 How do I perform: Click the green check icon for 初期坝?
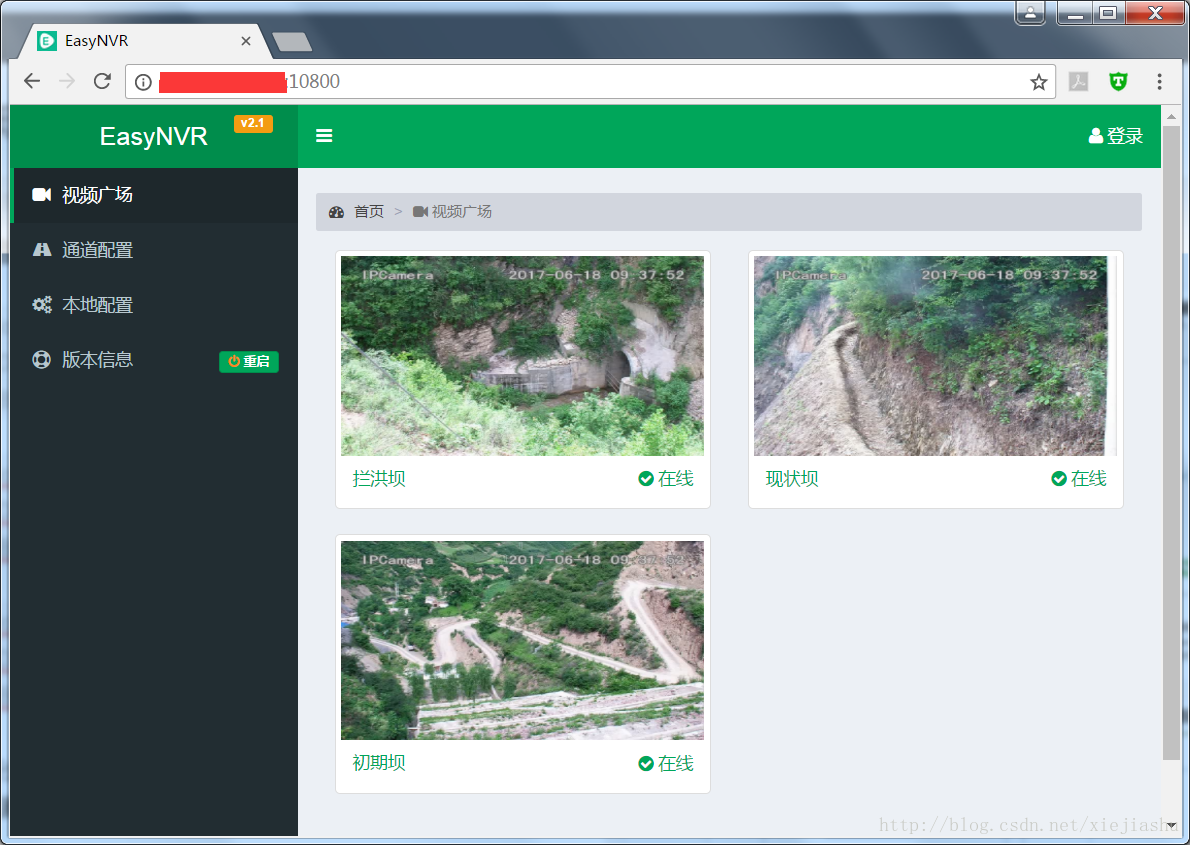[646, 764]
